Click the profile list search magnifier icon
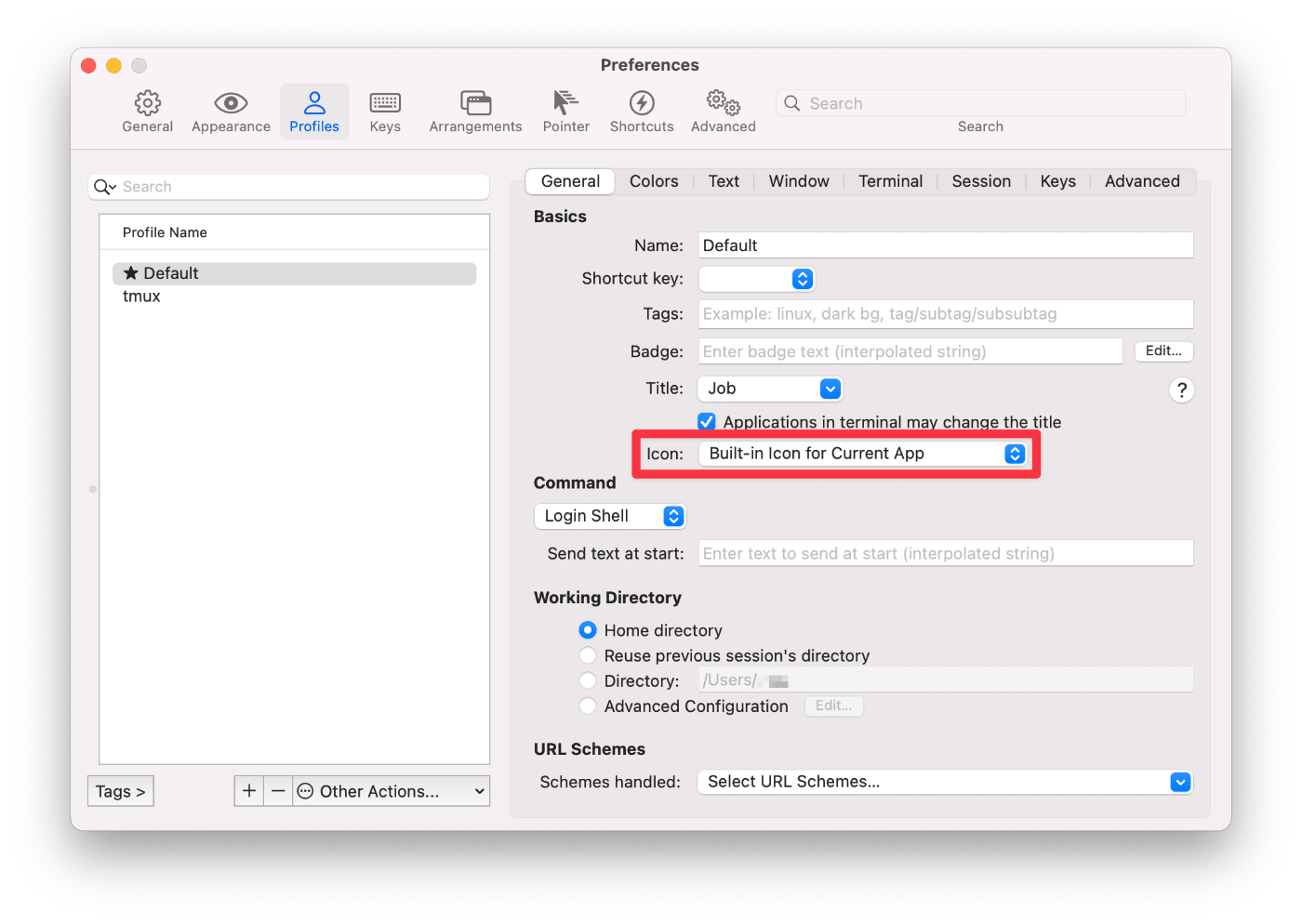This screenshot has height=924, width=1302. (104, 187)
